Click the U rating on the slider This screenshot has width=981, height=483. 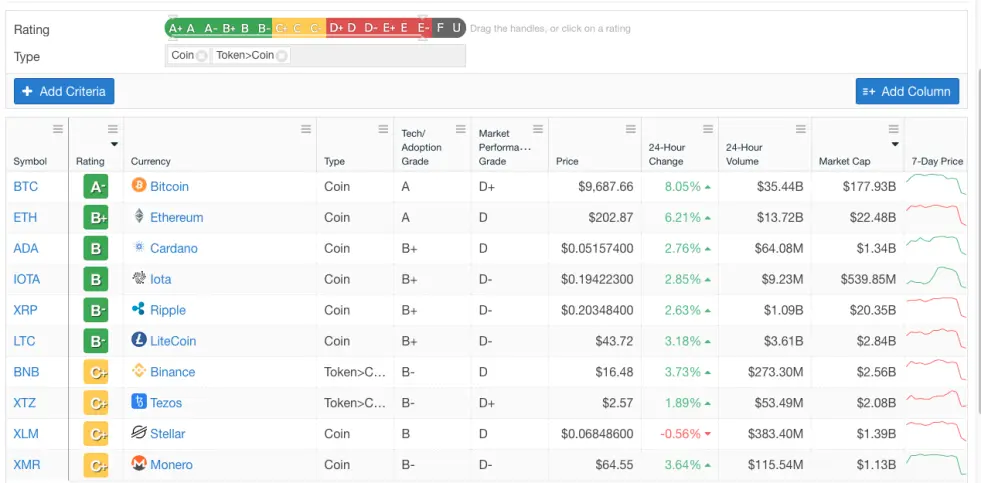[x=457, y=28]
